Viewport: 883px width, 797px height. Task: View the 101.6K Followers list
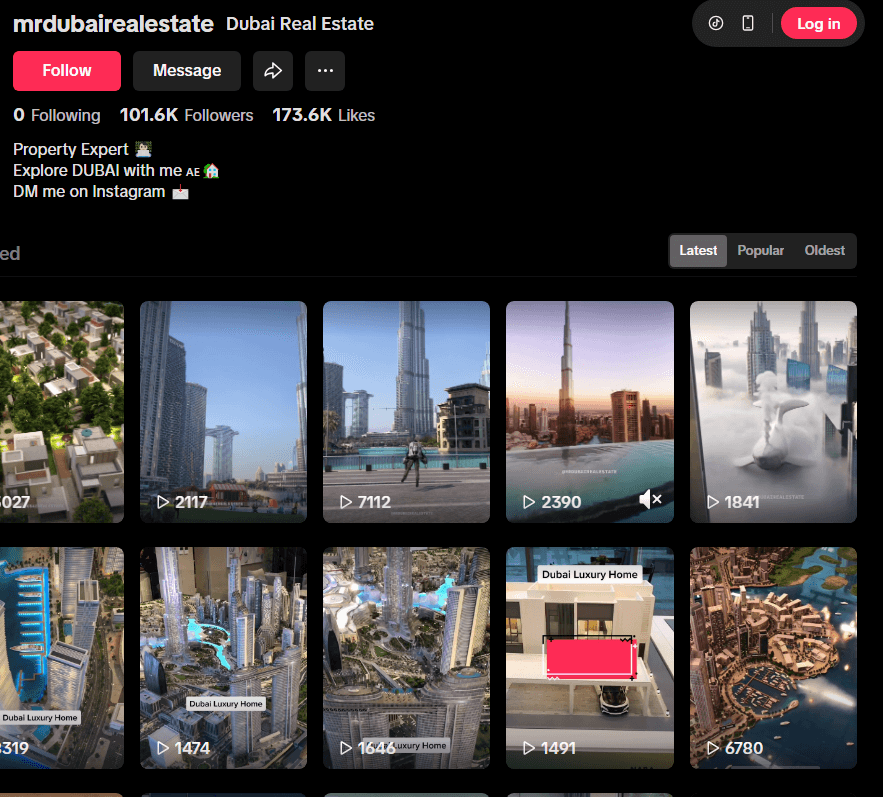(186, 115)
